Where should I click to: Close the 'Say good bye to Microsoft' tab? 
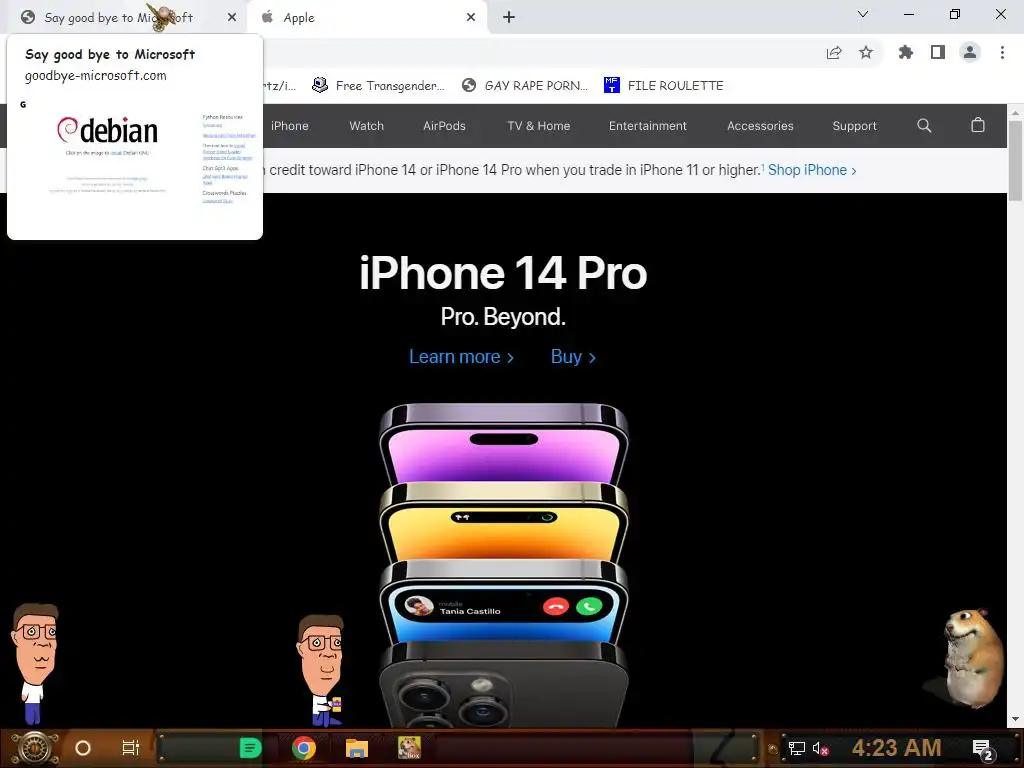[232, 18]
